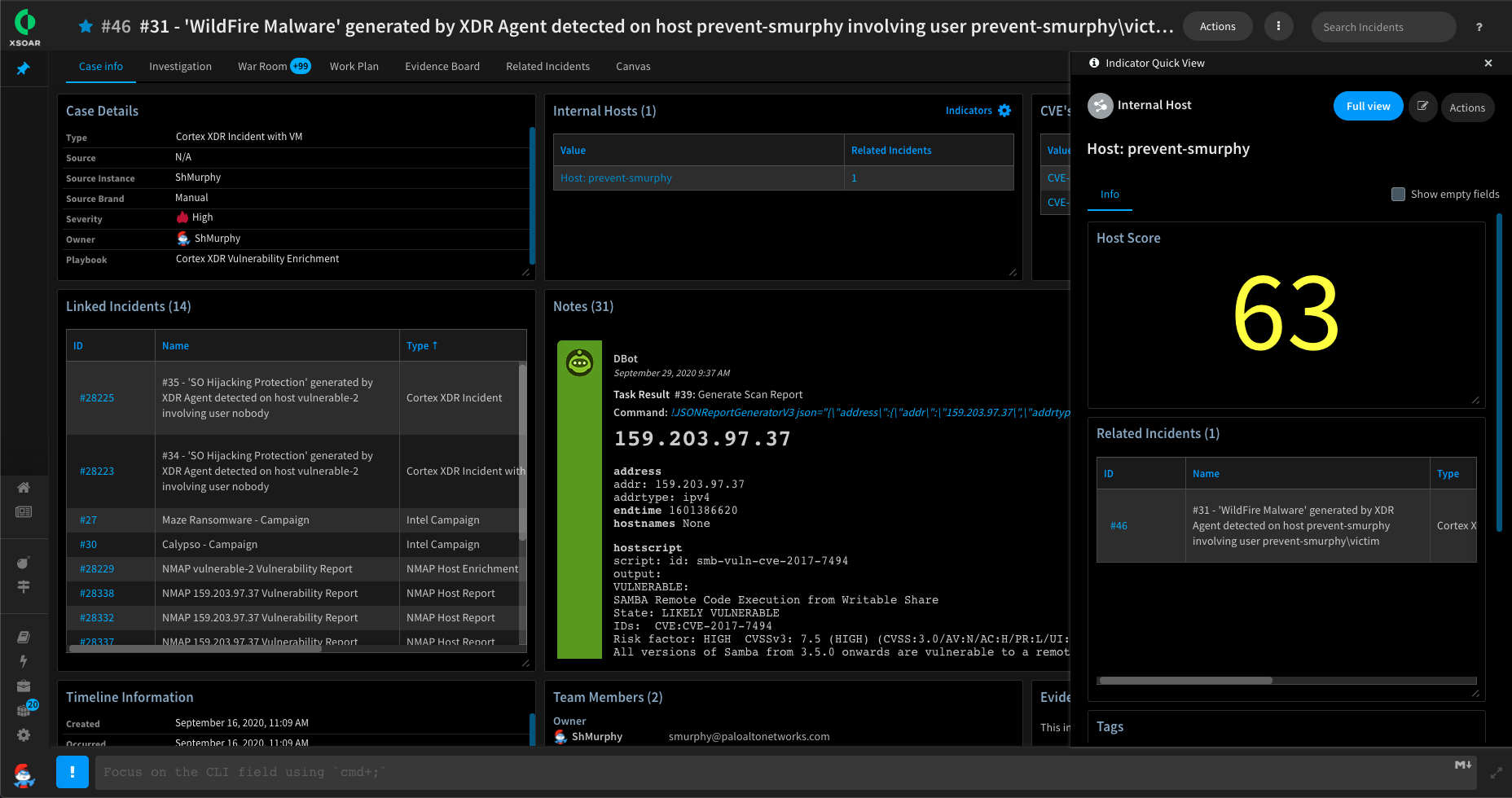This screenshot has height=798, width=1512.
Task: Click the Indicator Quick View info icon
Action: pos(1094,63)
